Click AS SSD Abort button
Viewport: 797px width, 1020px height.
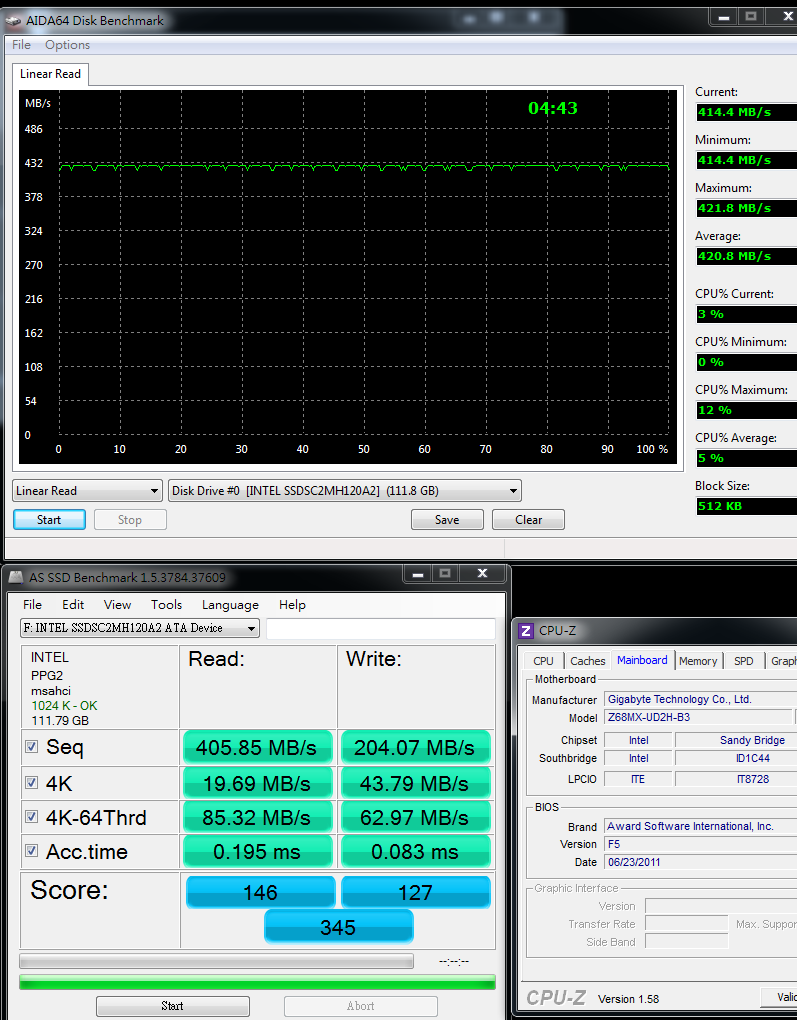[360, 1006]
